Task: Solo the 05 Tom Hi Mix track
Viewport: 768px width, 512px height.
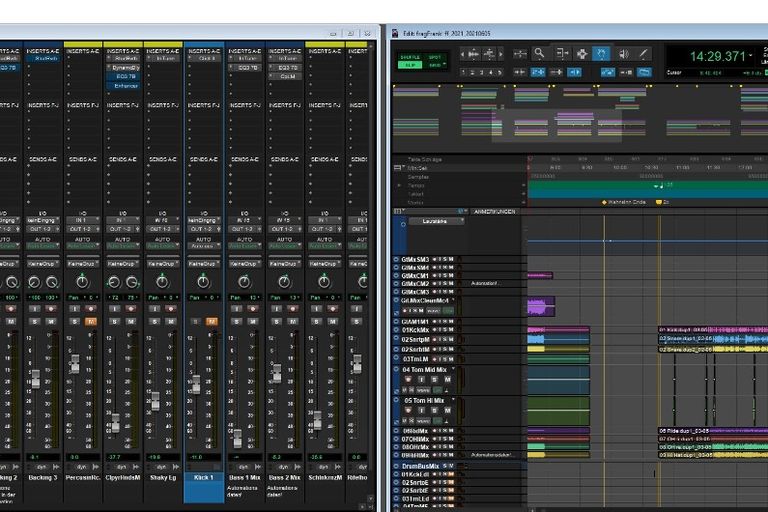Action: [434, 410]
